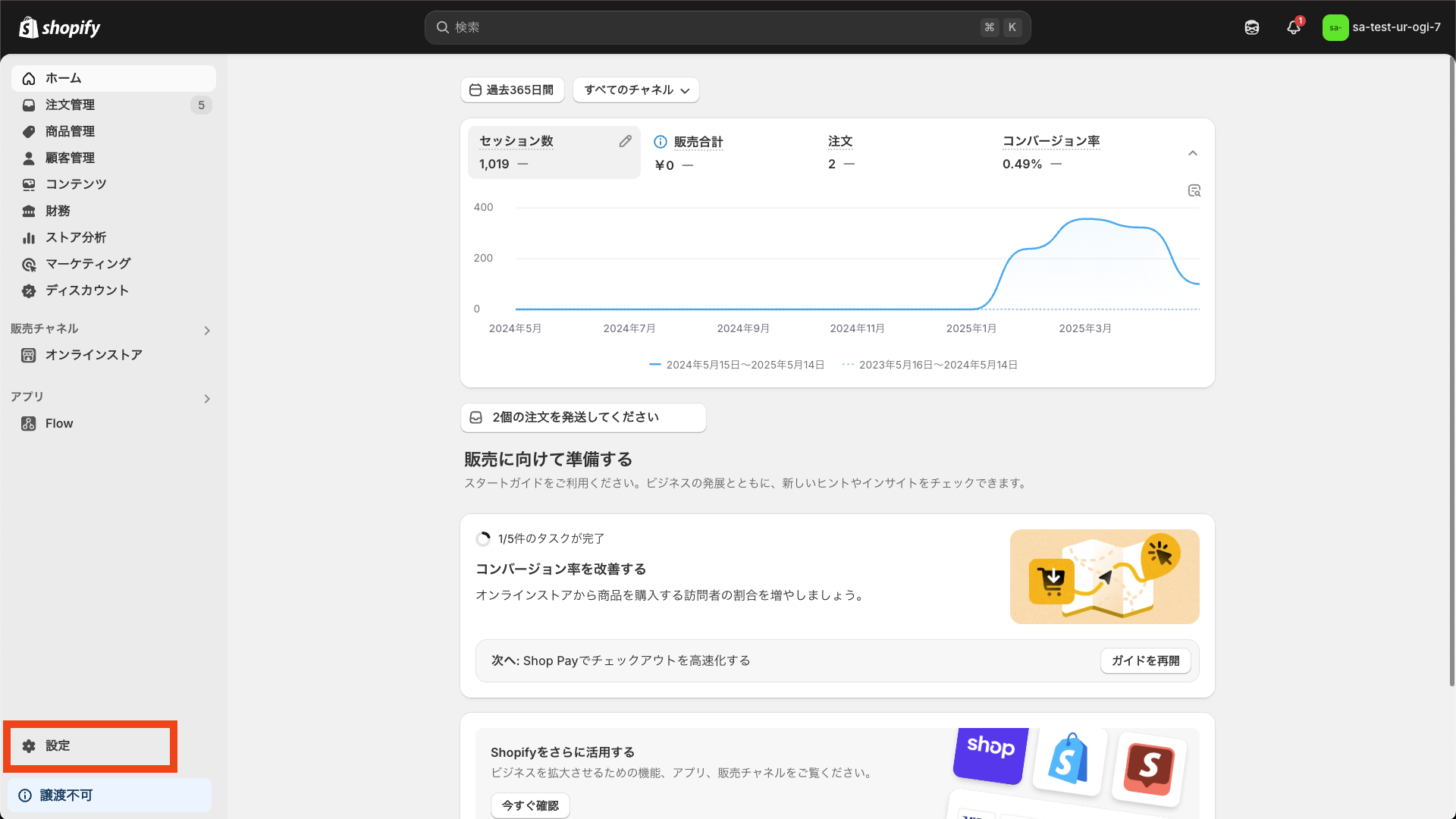This screenshot has width=1456, height=819.
Task: Click the 今すぐ確認 button
Action: pos(530,805)
